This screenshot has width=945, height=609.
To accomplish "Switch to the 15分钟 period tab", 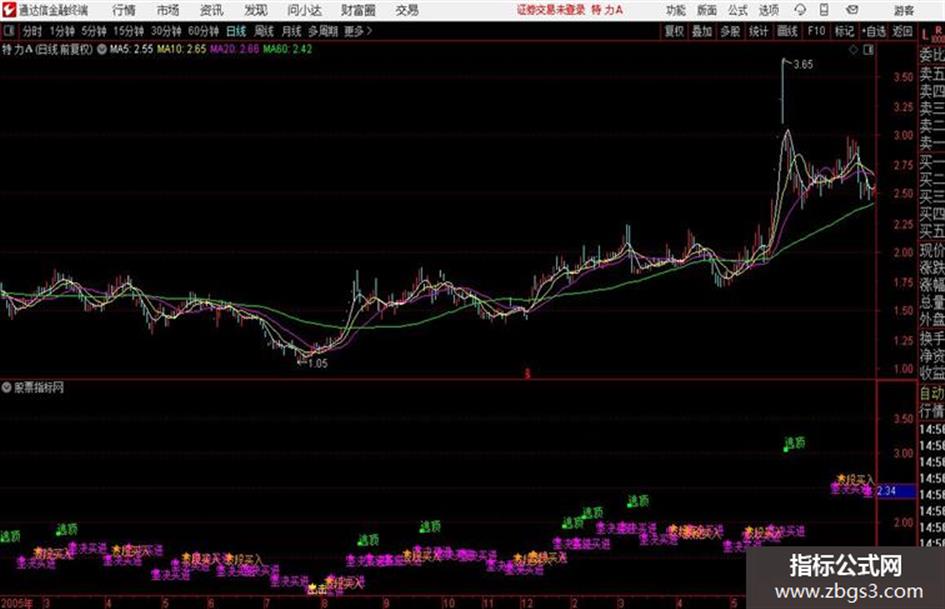I will pyautogui.click(x=129, y=31).
